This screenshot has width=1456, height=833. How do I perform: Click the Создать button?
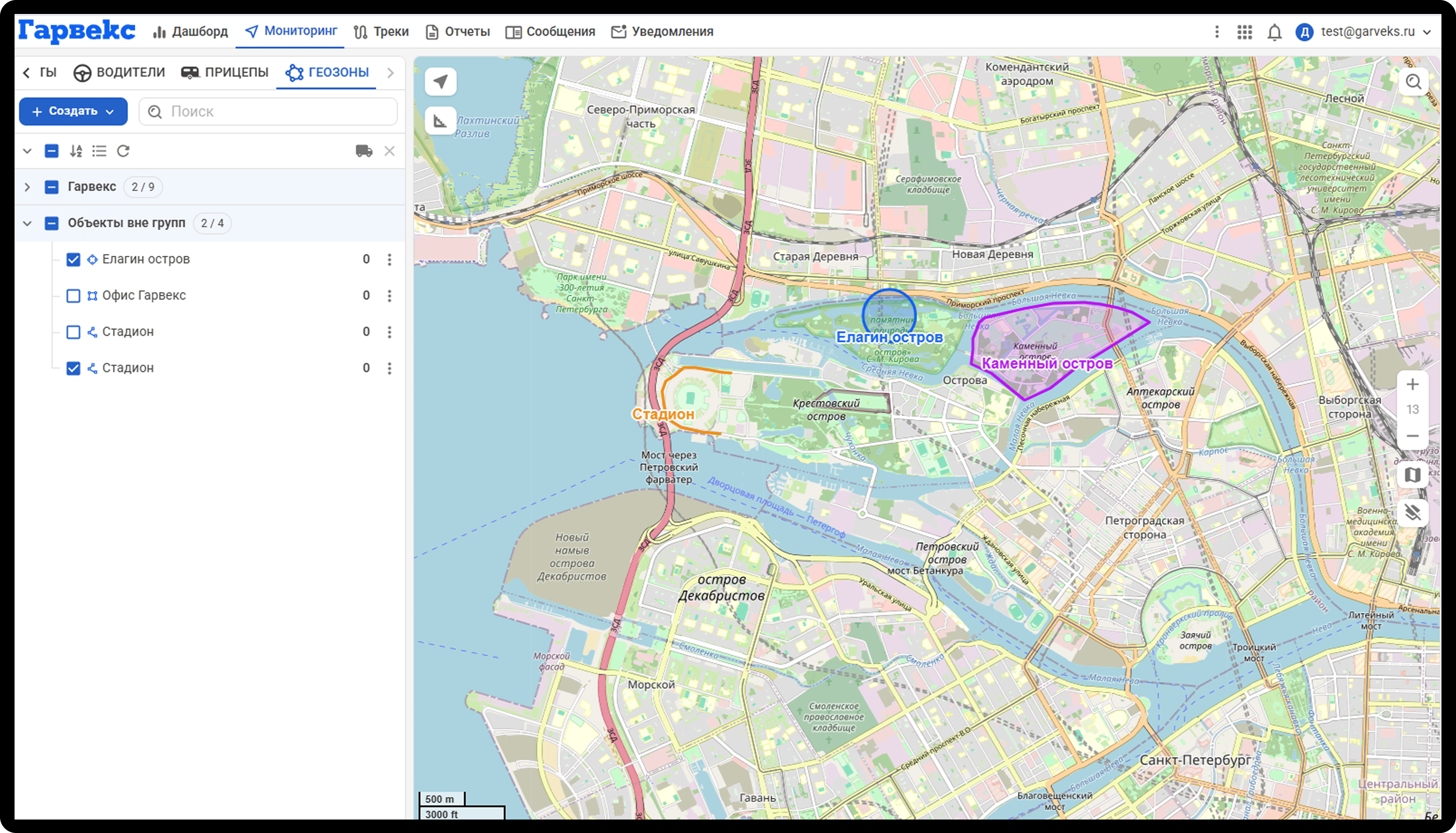point(73,112)
